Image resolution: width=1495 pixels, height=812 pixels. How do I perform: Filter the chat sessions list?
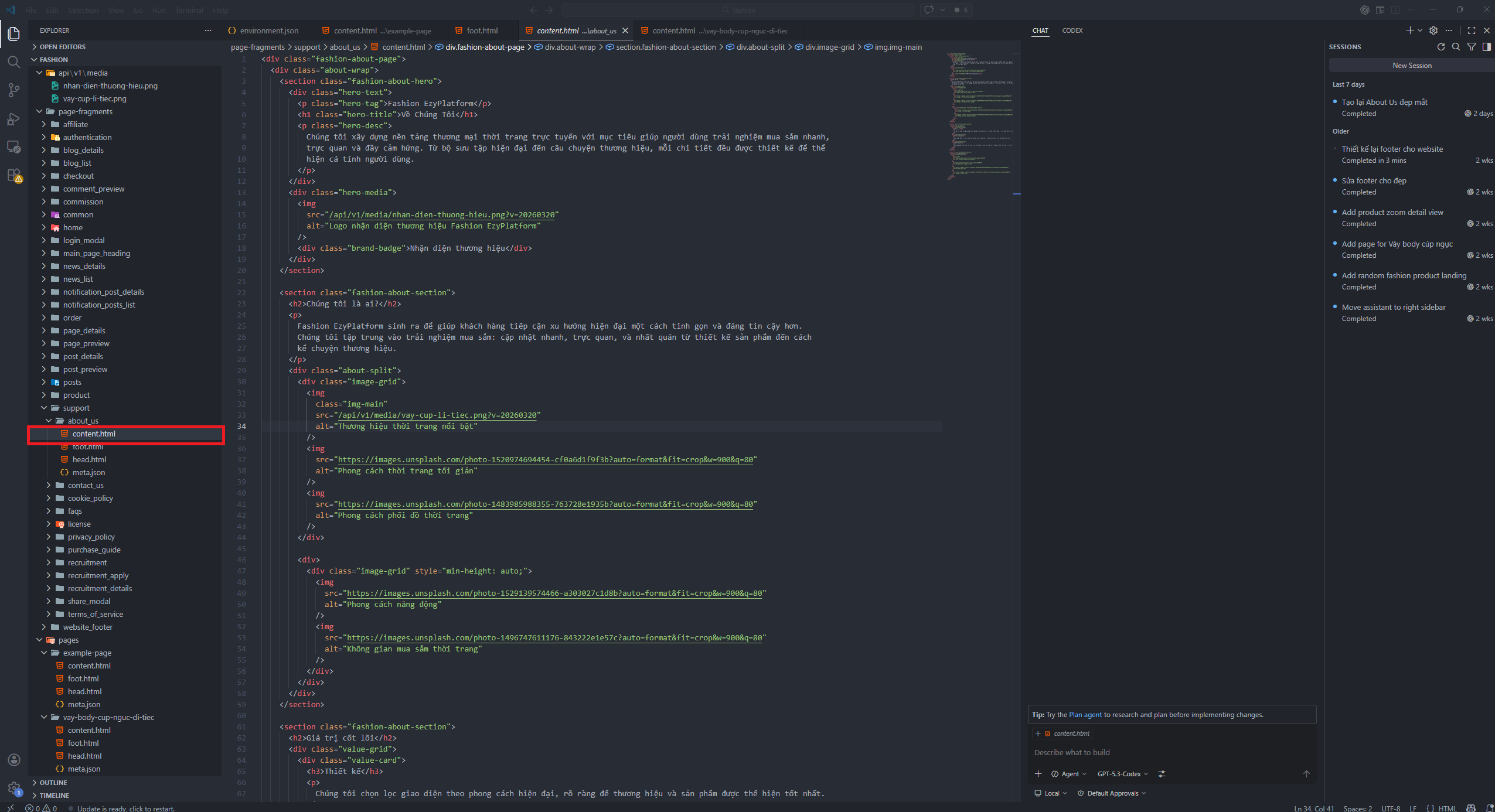click(1472, 47)
